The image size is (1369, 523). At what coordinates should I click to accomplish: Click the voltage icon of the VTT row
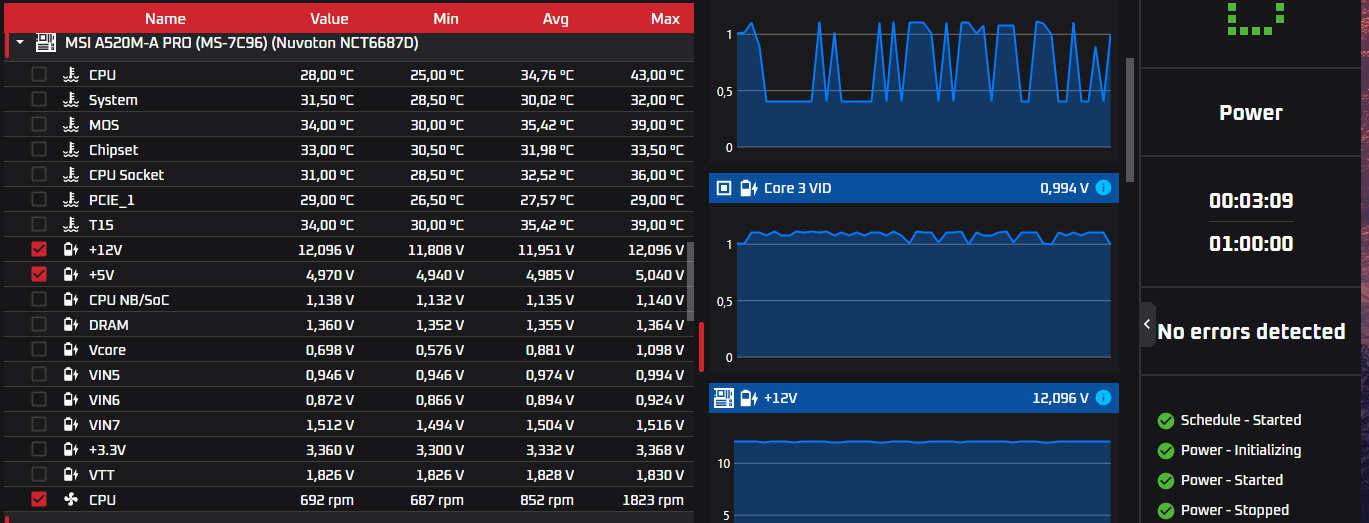coord(71,474)
